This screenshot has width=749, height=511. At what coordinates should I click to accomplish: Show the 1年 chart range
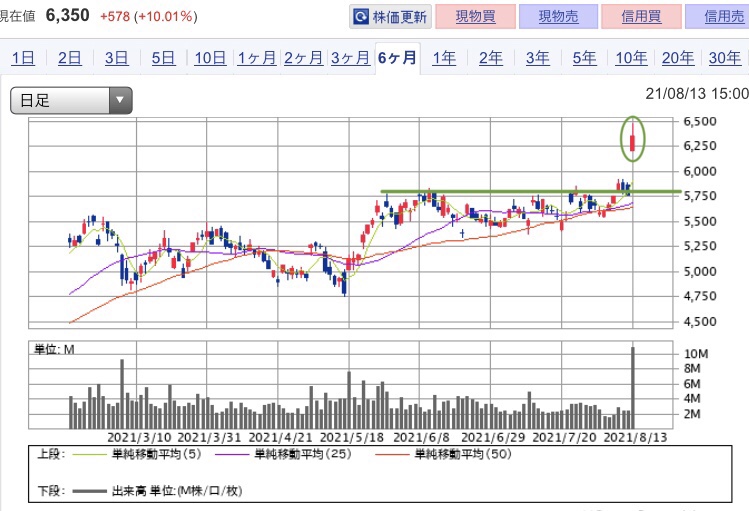[x=444, y=58]
